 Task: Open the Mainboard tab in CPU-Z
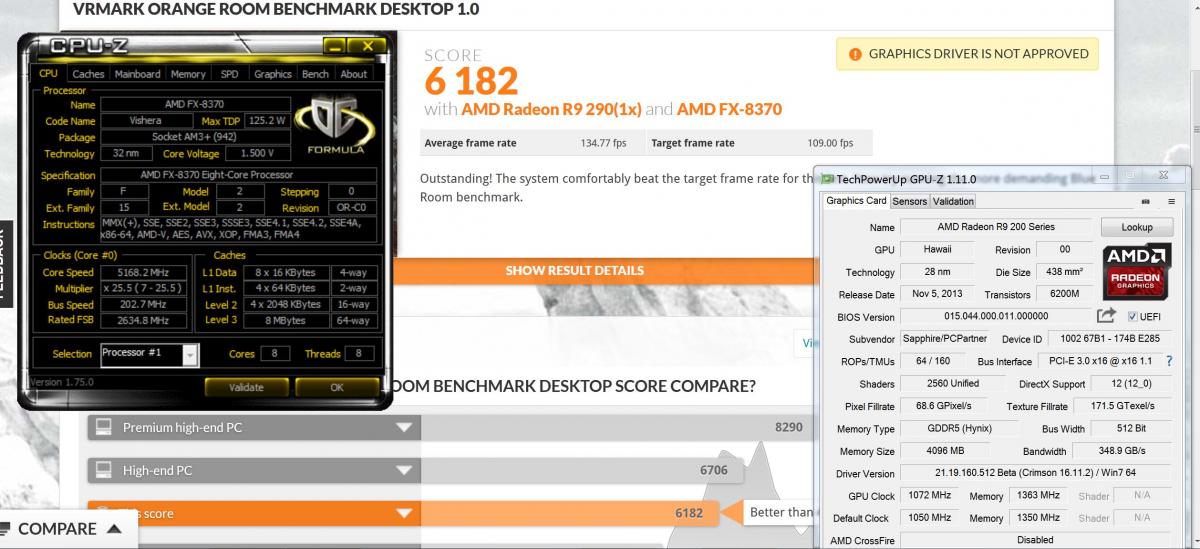(x=137, y=74)
